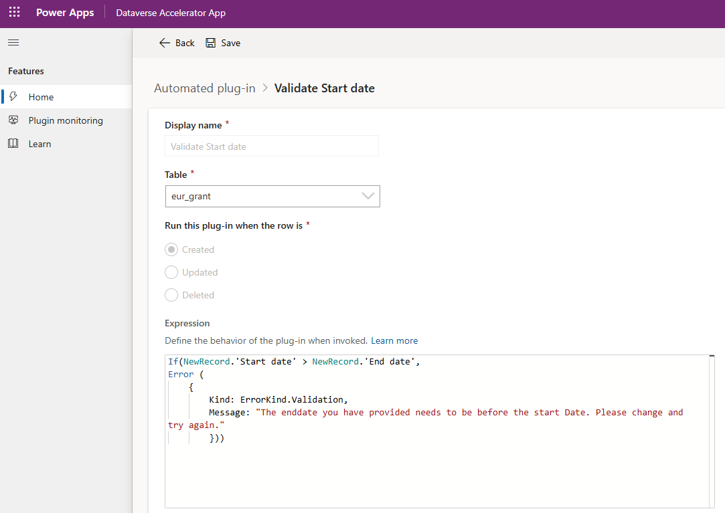Click the Save floppy disk icon
This screenshot has height=513, width=725.
211,43
